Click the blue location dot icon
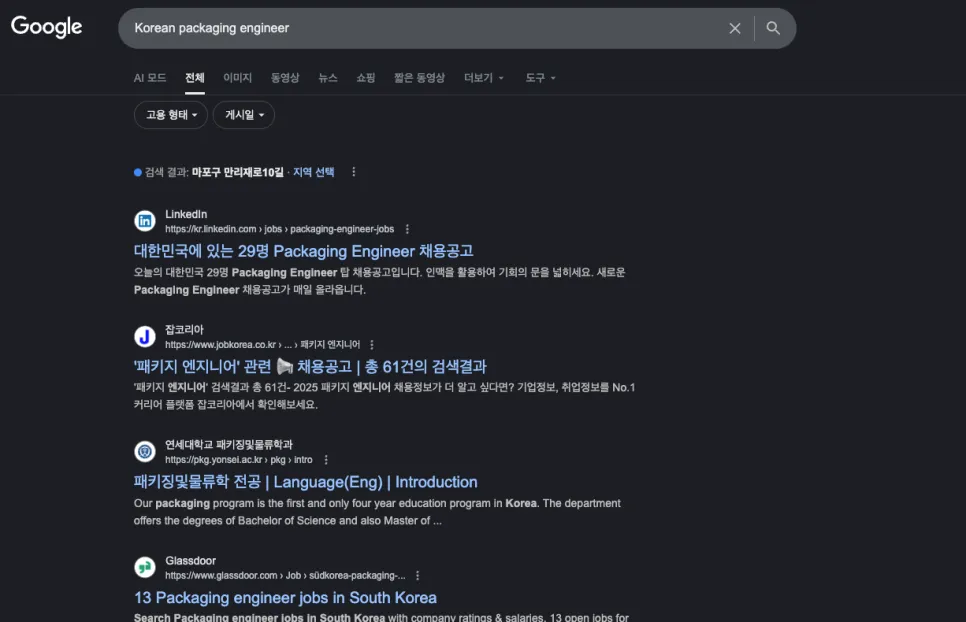 pyautogui.click(x=138, y=172)
